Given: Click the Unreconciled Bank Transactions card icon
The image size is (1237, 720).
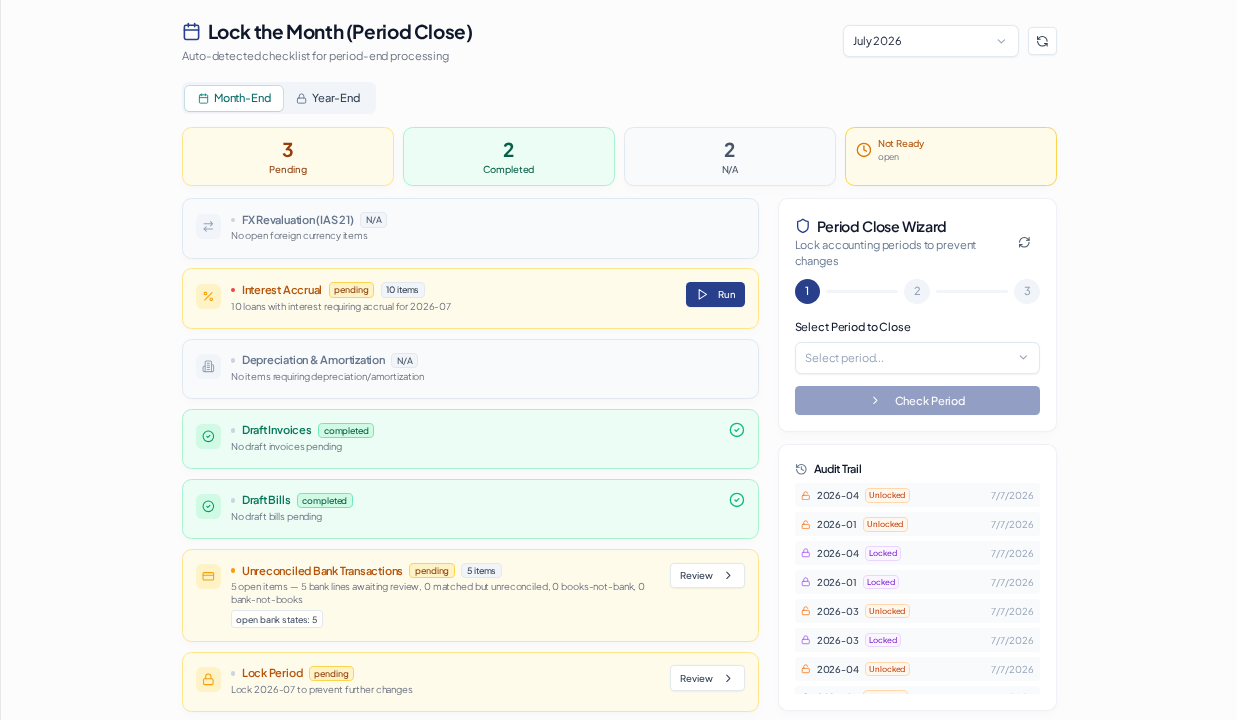Looking at the screenshot, I should 208,576.
